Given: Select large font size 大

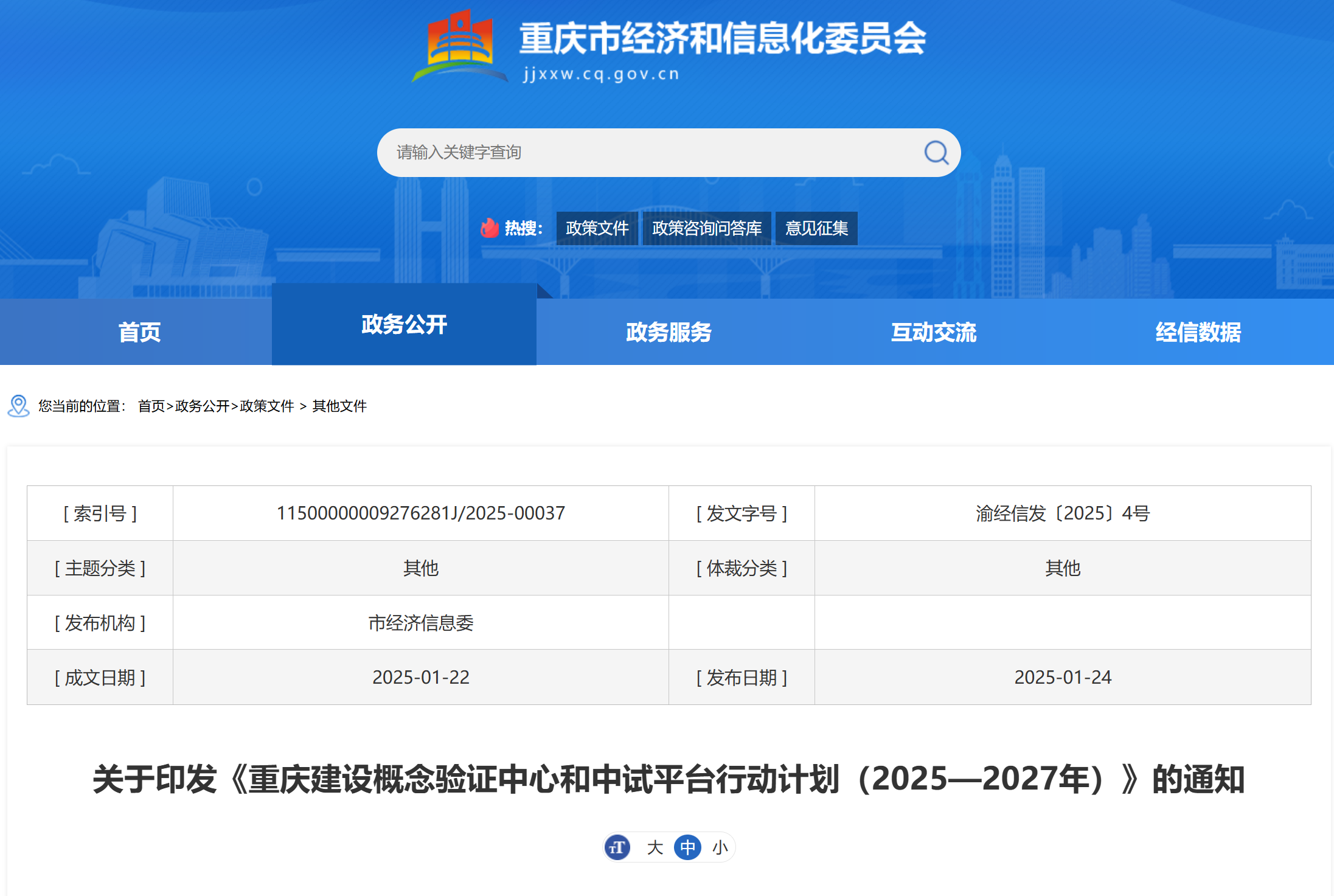Looking at the screenshot, I should point(655,847).
